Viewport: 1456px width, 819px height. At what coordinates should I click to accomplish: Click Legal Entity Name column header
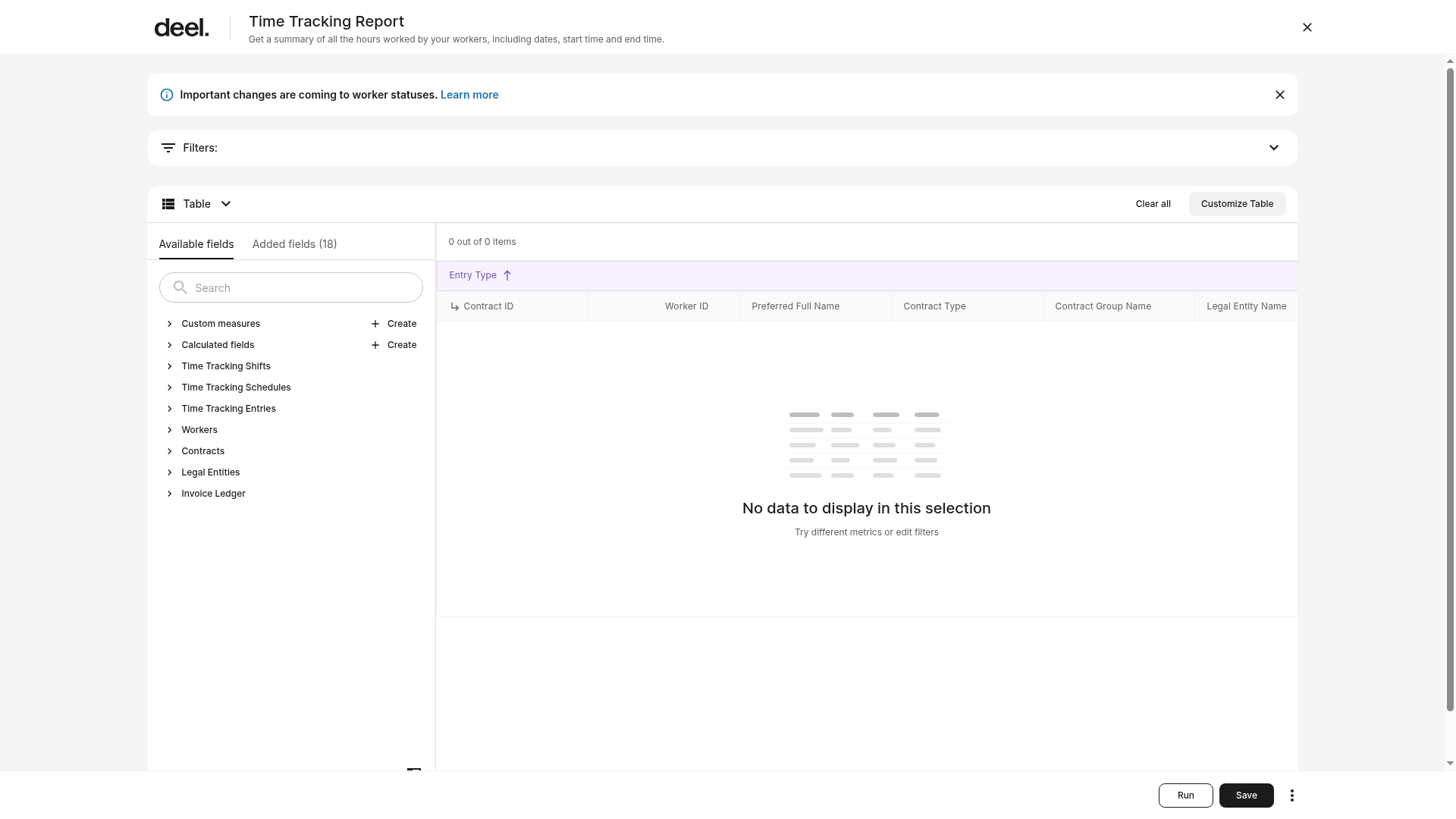[x=1246, y=306]
